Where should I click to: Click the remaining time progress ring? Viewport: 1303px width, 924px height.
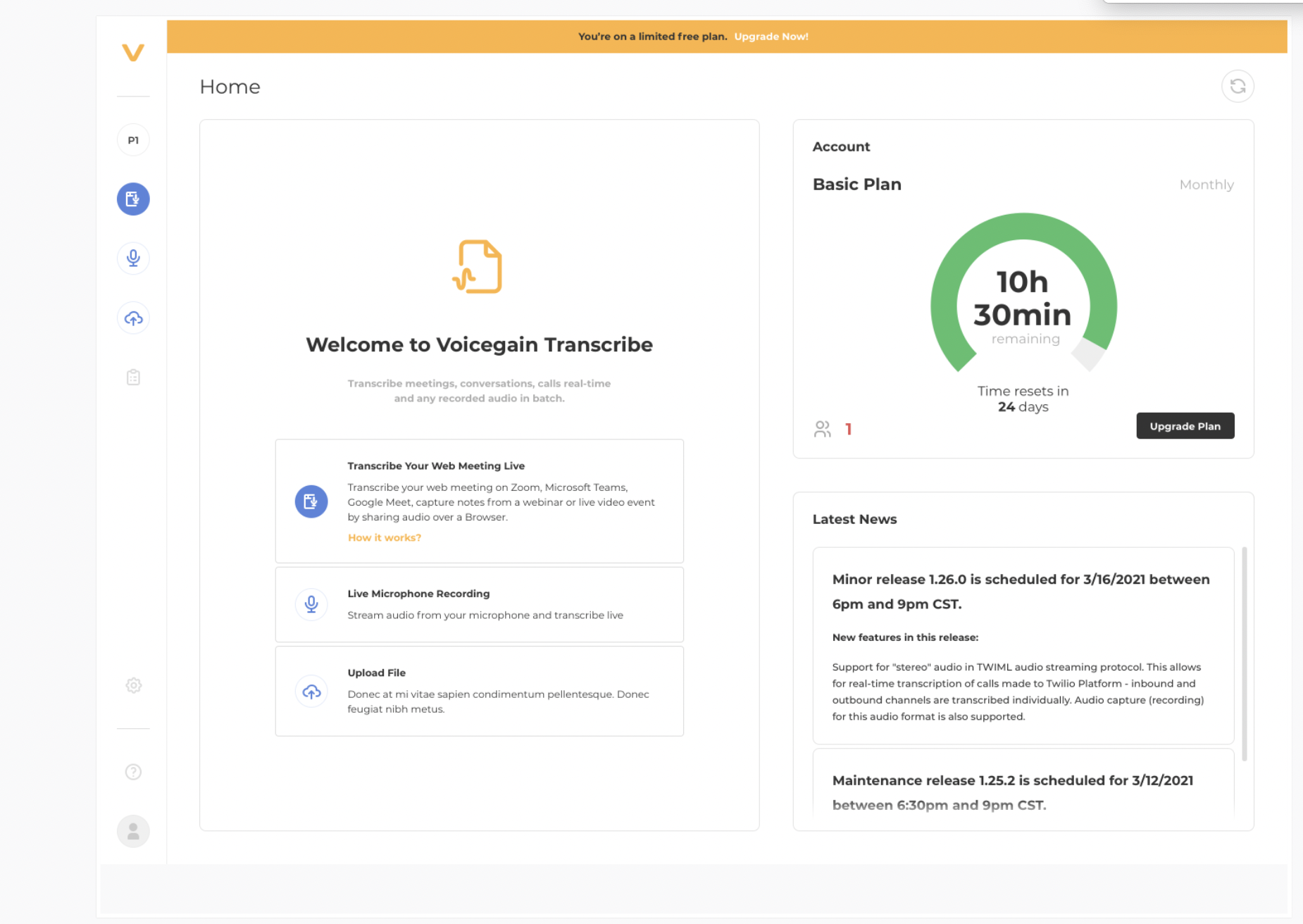pyautogui.click(x=1023, y=292)
